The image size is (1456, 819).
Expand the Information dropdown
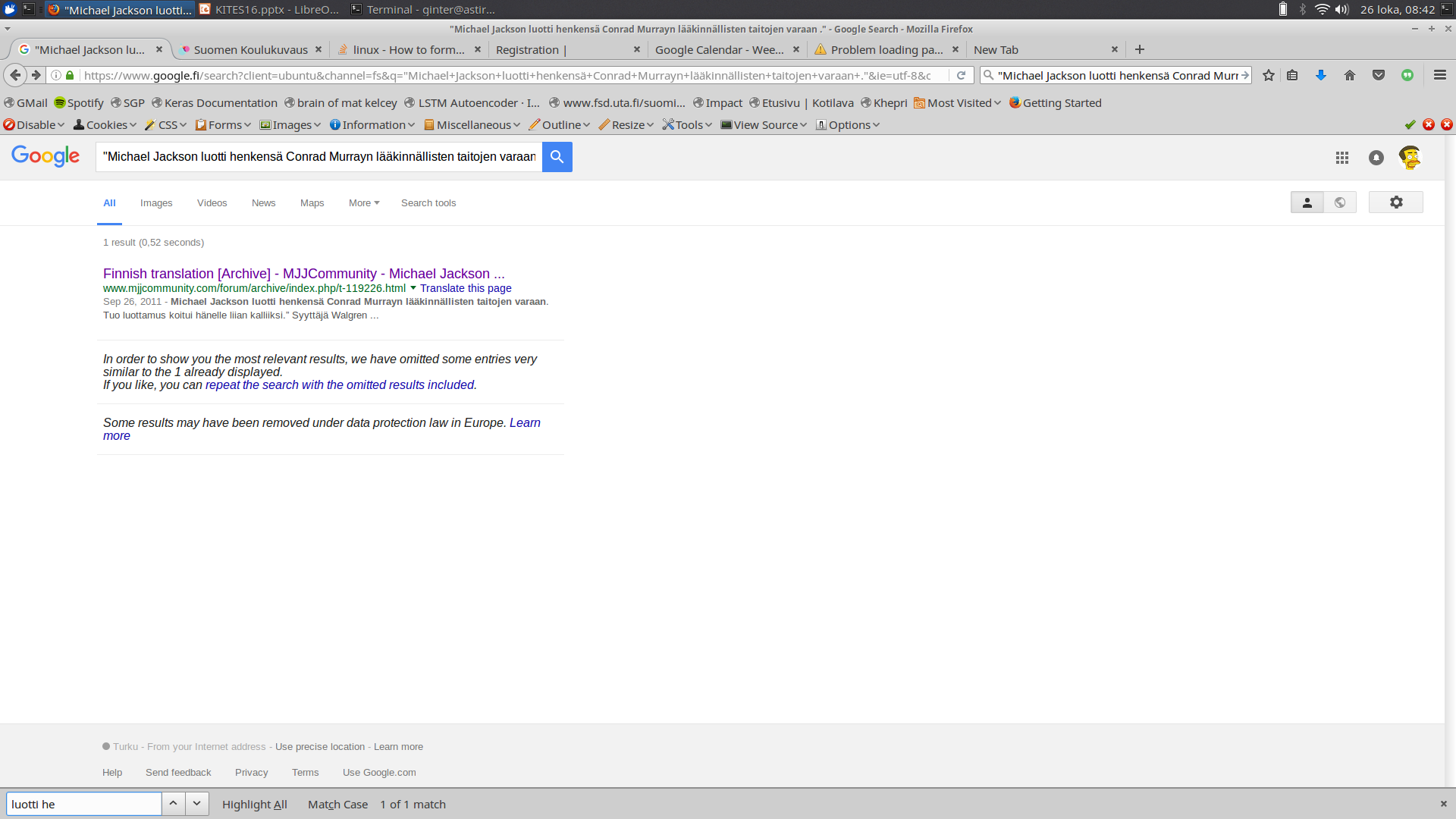coord(372,124)
